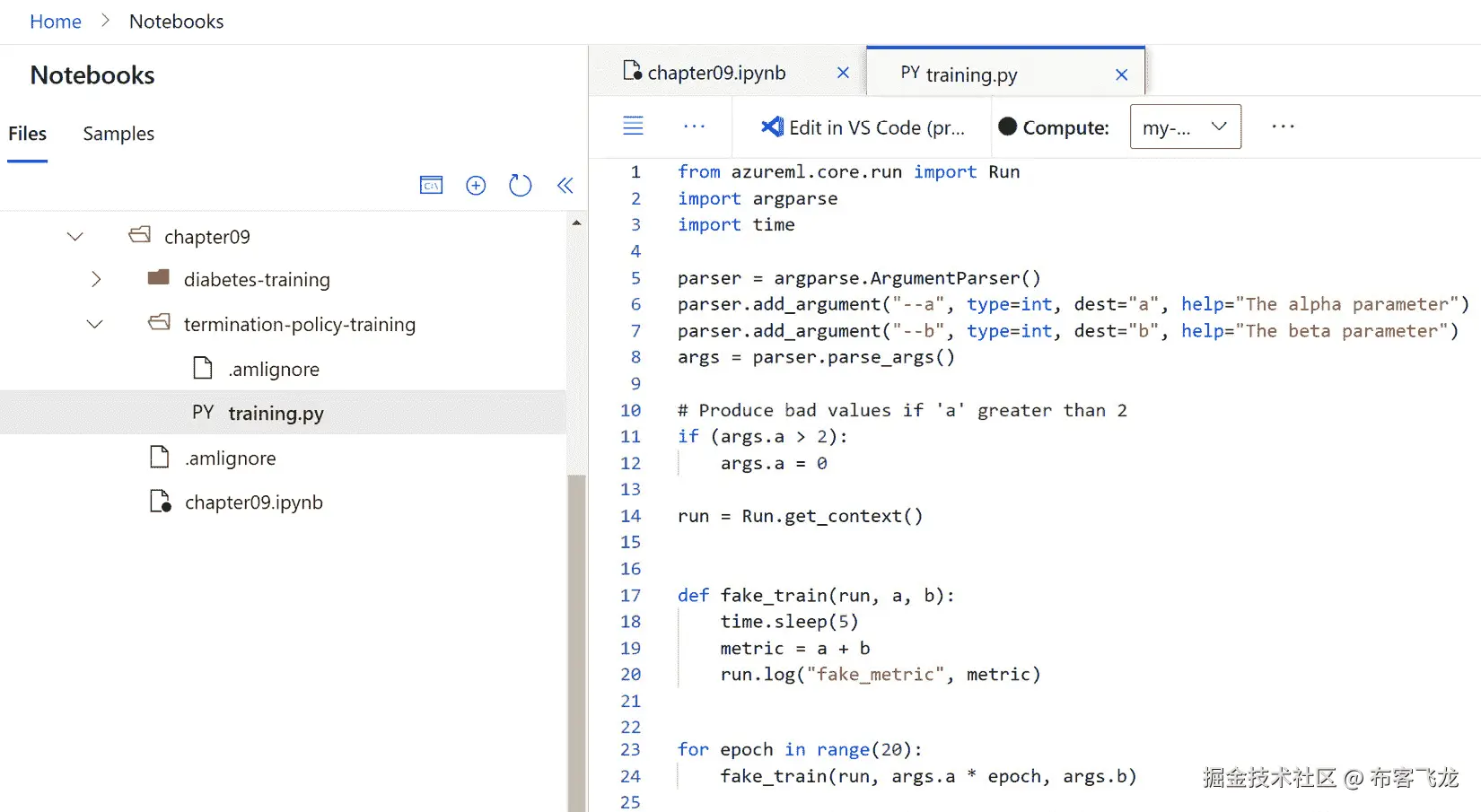
Task: Click the 'if (args.a > 2):' line
Action: point(762,436)
